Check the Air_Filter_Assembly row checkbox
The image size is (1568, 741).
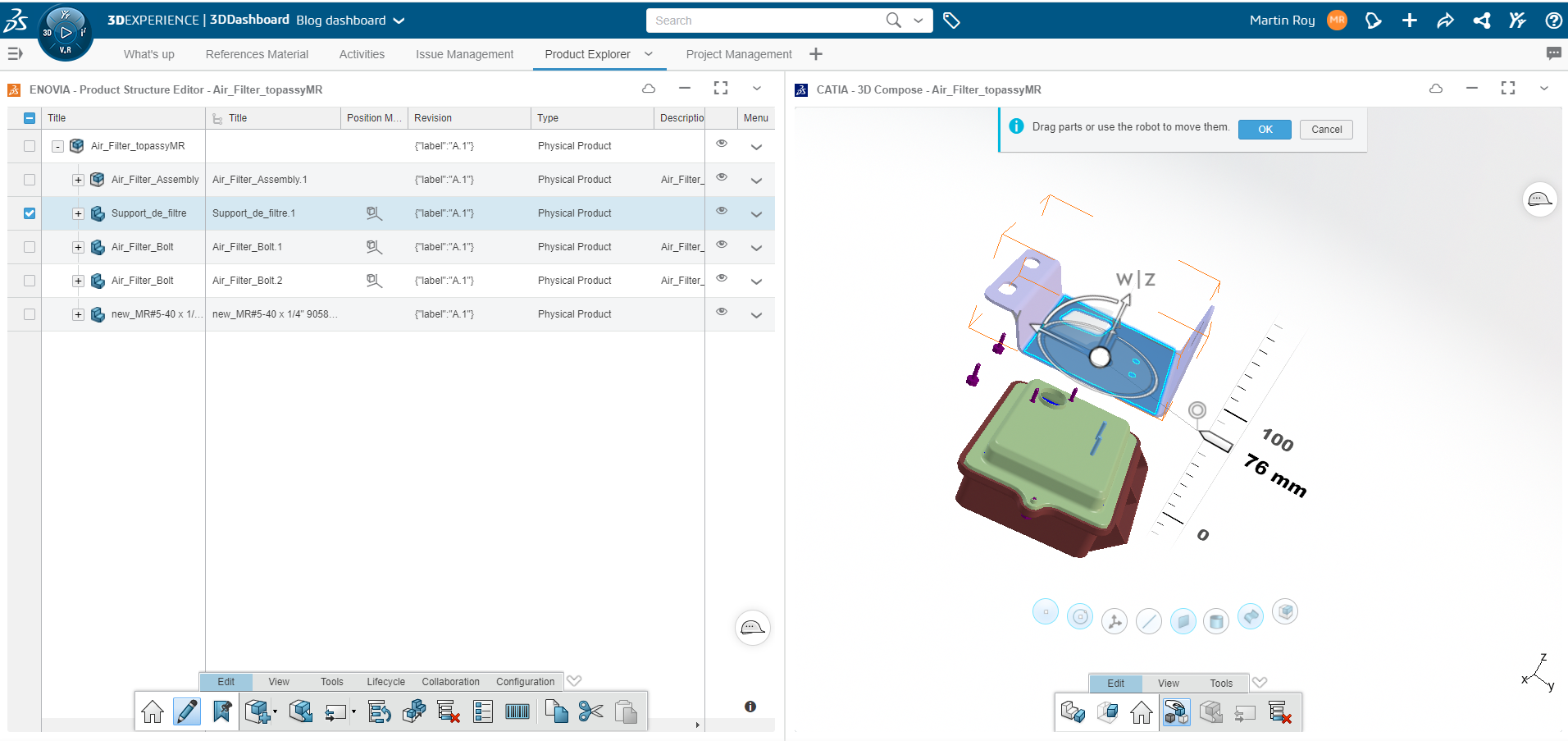coord(30,180)
